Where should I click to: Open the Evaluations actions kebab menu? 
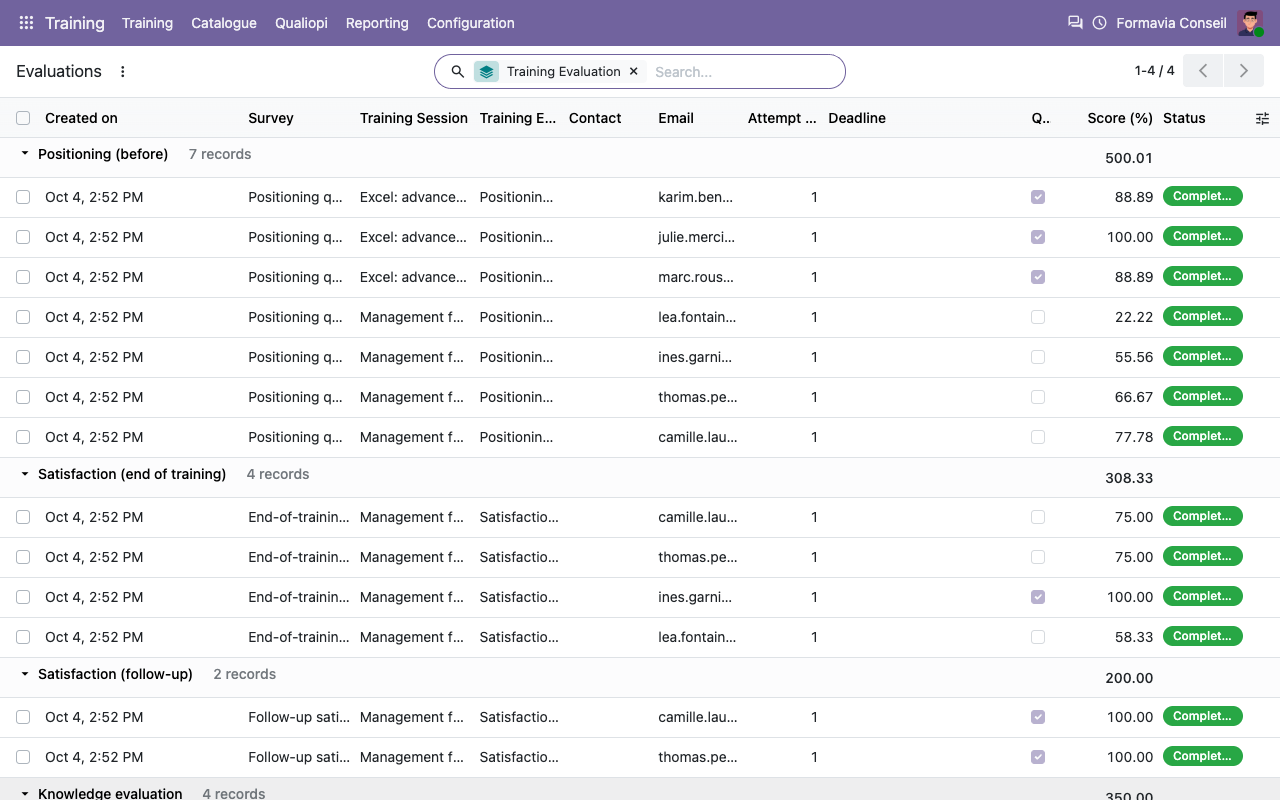pos(123,72)
